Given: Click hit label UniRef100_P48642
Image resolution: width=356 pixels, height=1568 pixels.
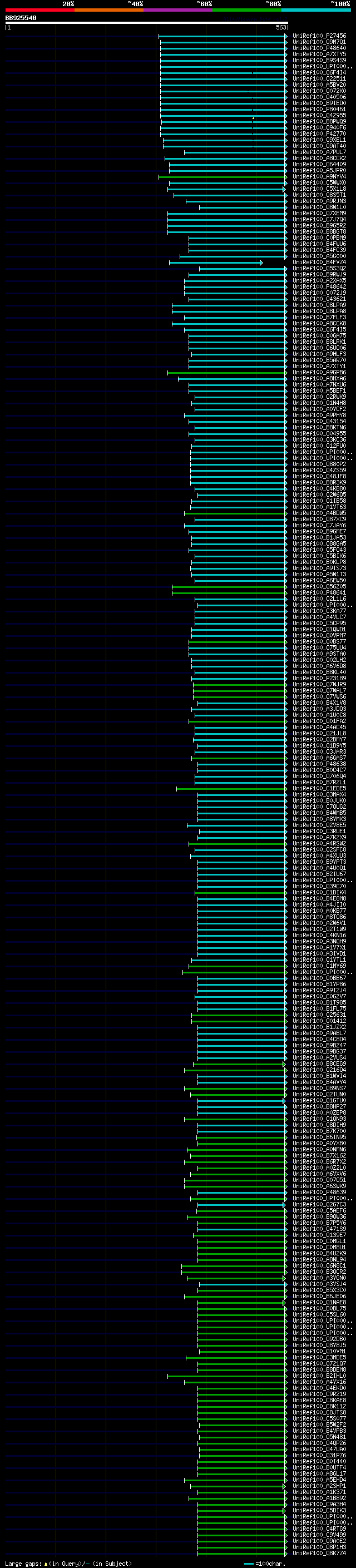Looking at the screenshot, I should click(319, 286).
